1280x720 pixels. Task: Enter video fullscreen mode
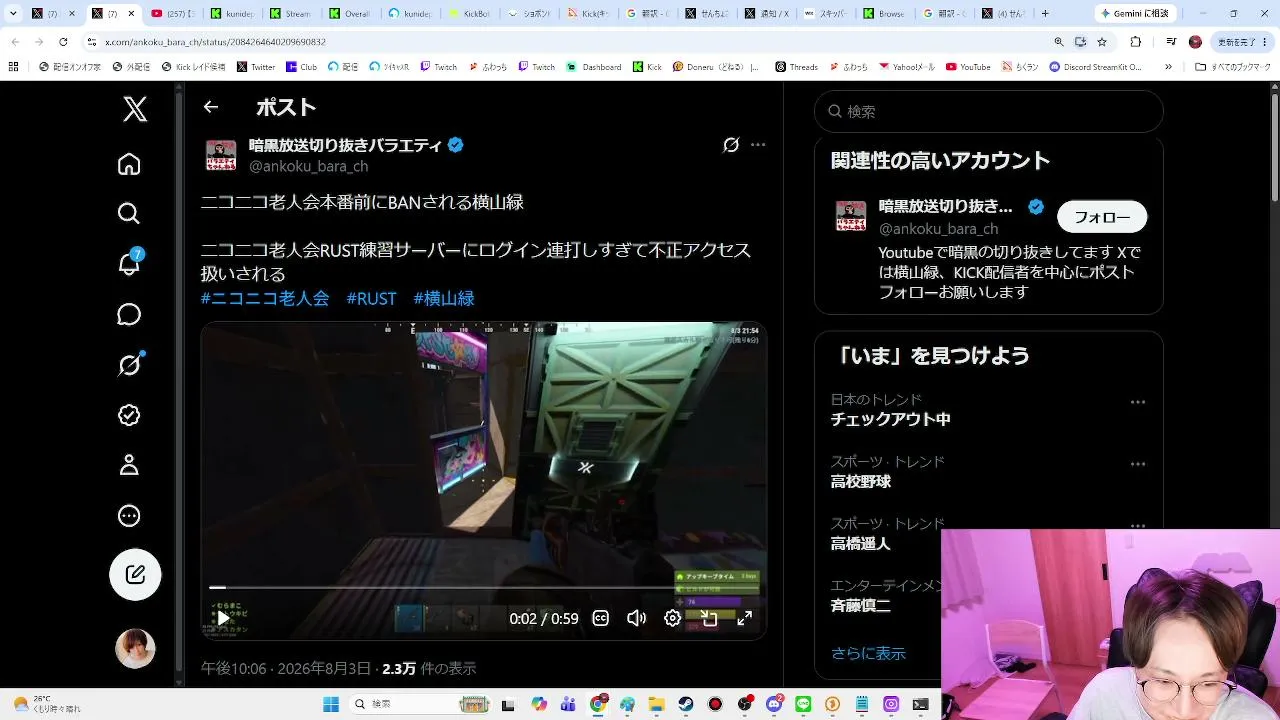coord(745,618)
